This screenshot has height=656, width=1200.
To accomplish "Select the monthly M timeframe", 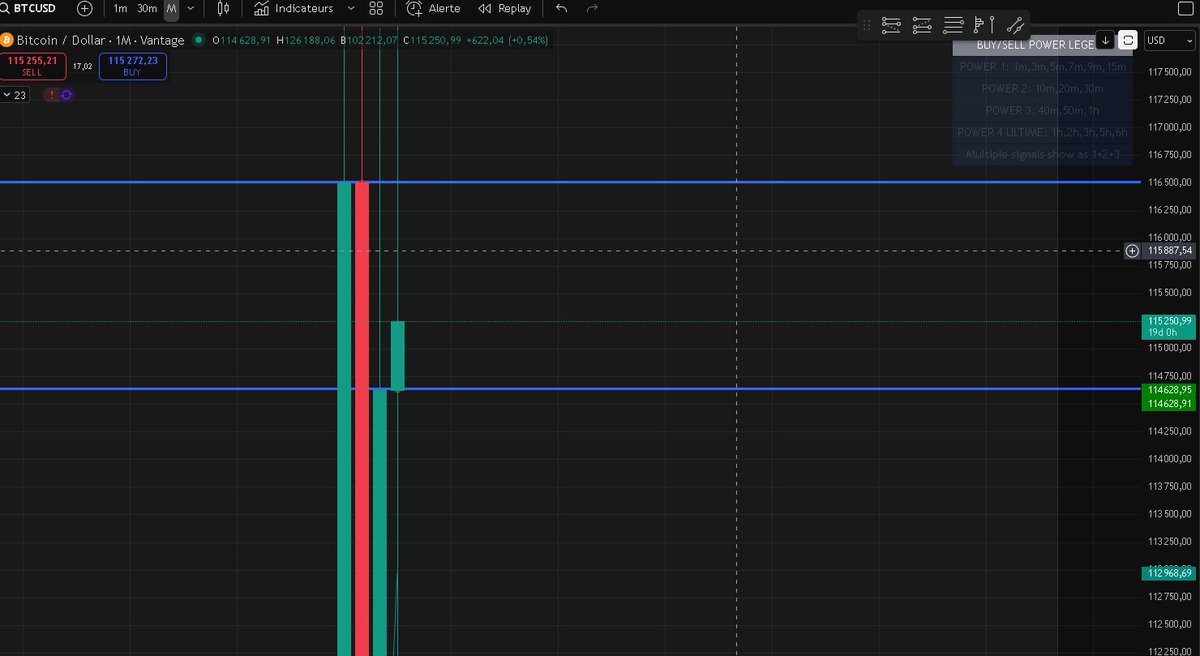I will [171, 8].
